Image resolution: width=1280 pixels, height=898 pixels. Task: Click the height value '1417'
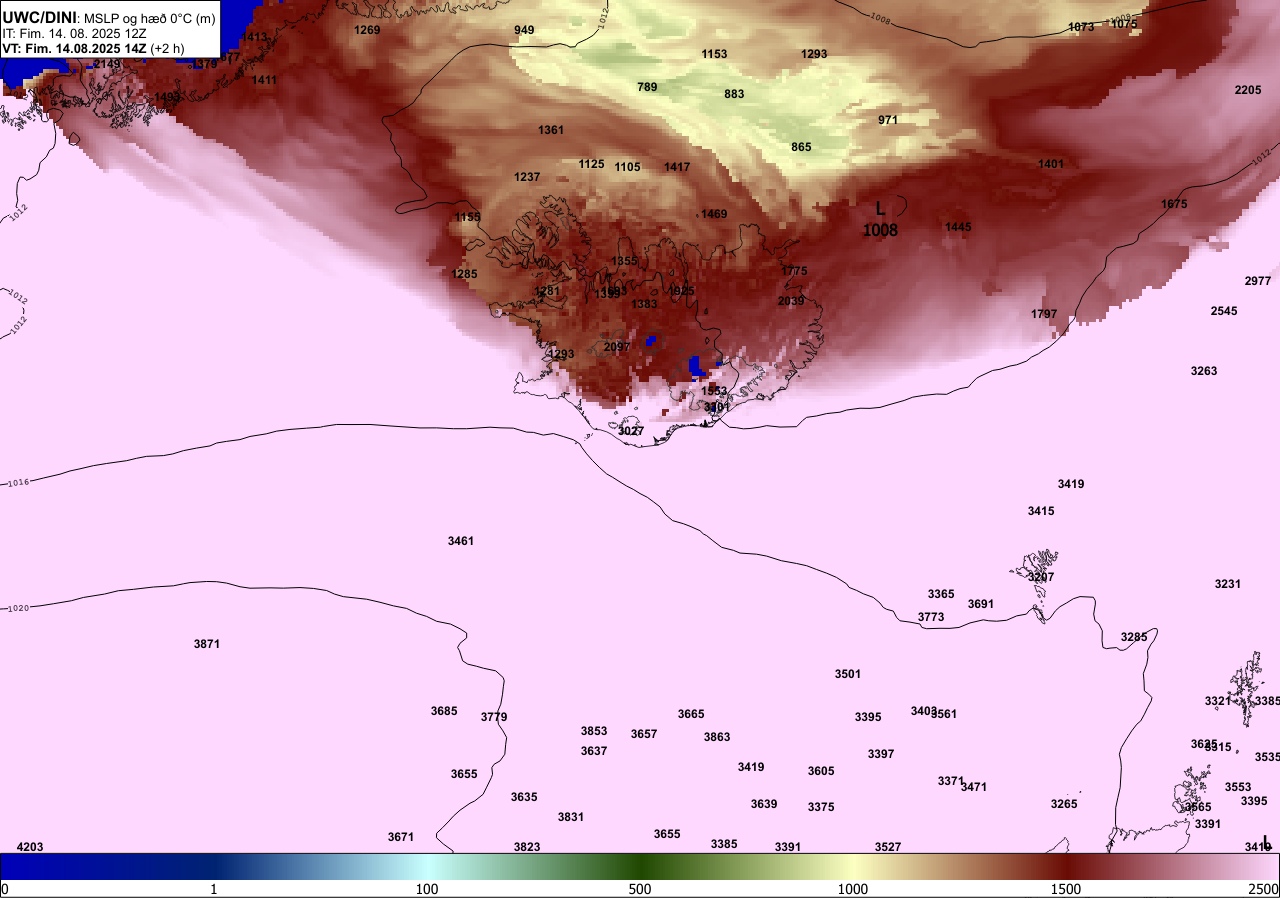(677, 167)
